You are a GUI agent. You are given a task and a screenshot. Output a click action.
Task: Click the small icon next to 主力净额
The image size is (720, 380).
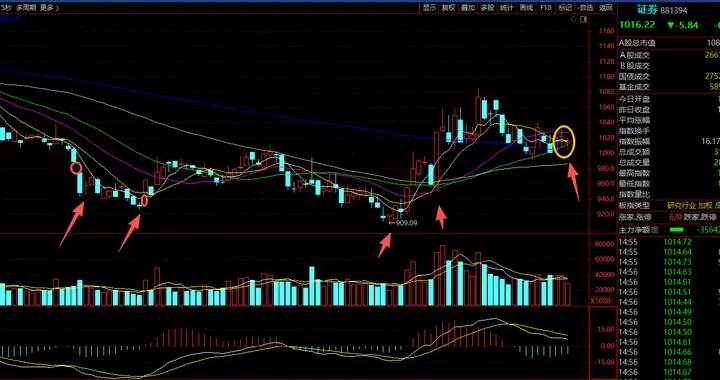pos(655,229)
